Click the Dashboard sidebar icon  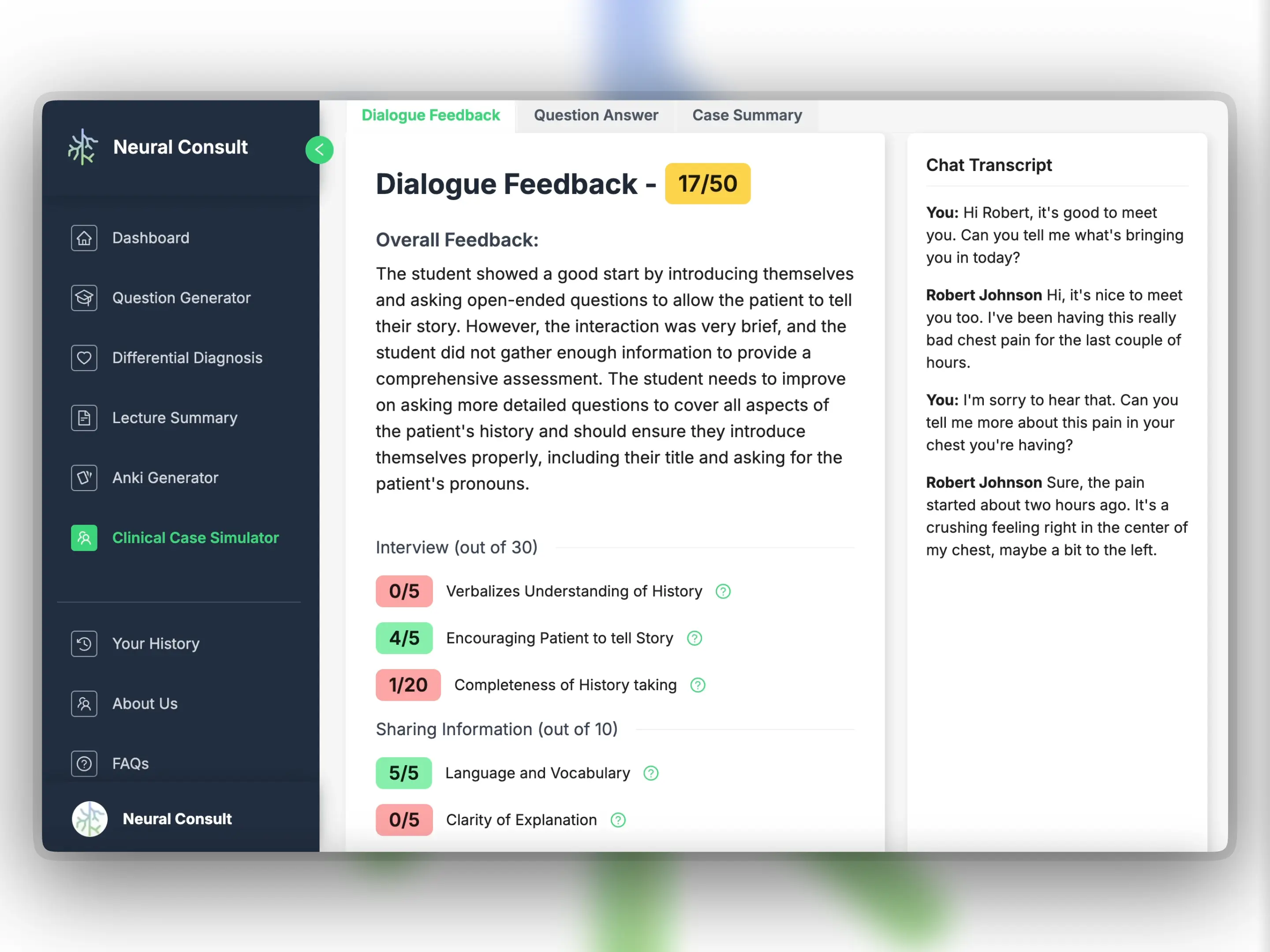click(84, 237)
